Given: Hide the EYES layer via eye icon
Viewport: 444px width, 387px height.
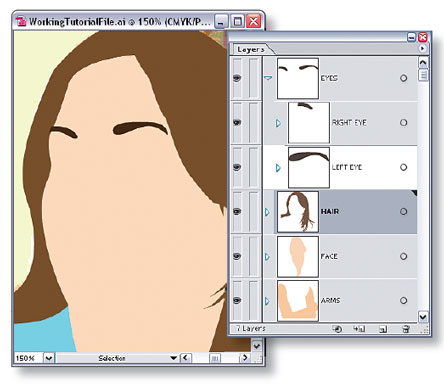Looking at the screenshot, I should coord(237,78).
